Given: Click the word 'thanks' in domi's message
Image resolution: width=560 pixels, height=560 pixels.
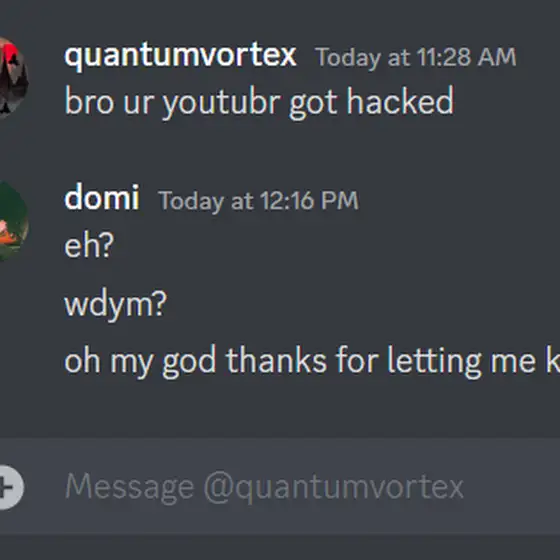Looking at the screenshot, I should (276, 360).
